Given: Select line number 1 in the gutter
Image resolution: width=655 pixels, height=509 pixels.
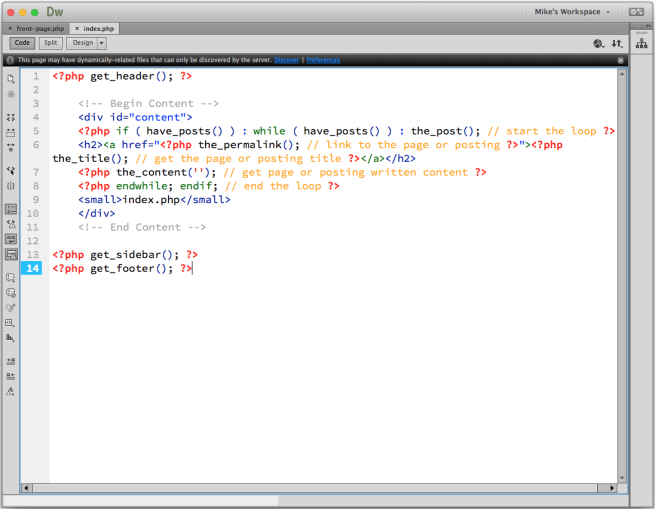Looking at the screenshot, I should tap(36, 76).
